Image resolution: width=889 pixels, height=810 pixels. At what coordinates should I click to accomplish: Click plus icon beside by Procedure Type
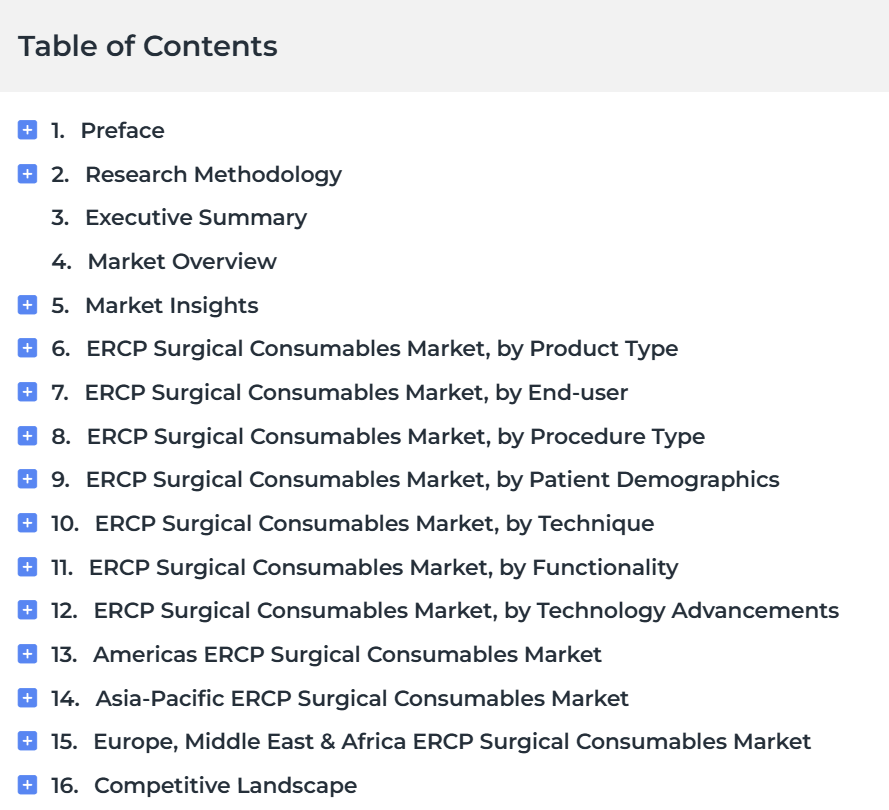point(27,435)
